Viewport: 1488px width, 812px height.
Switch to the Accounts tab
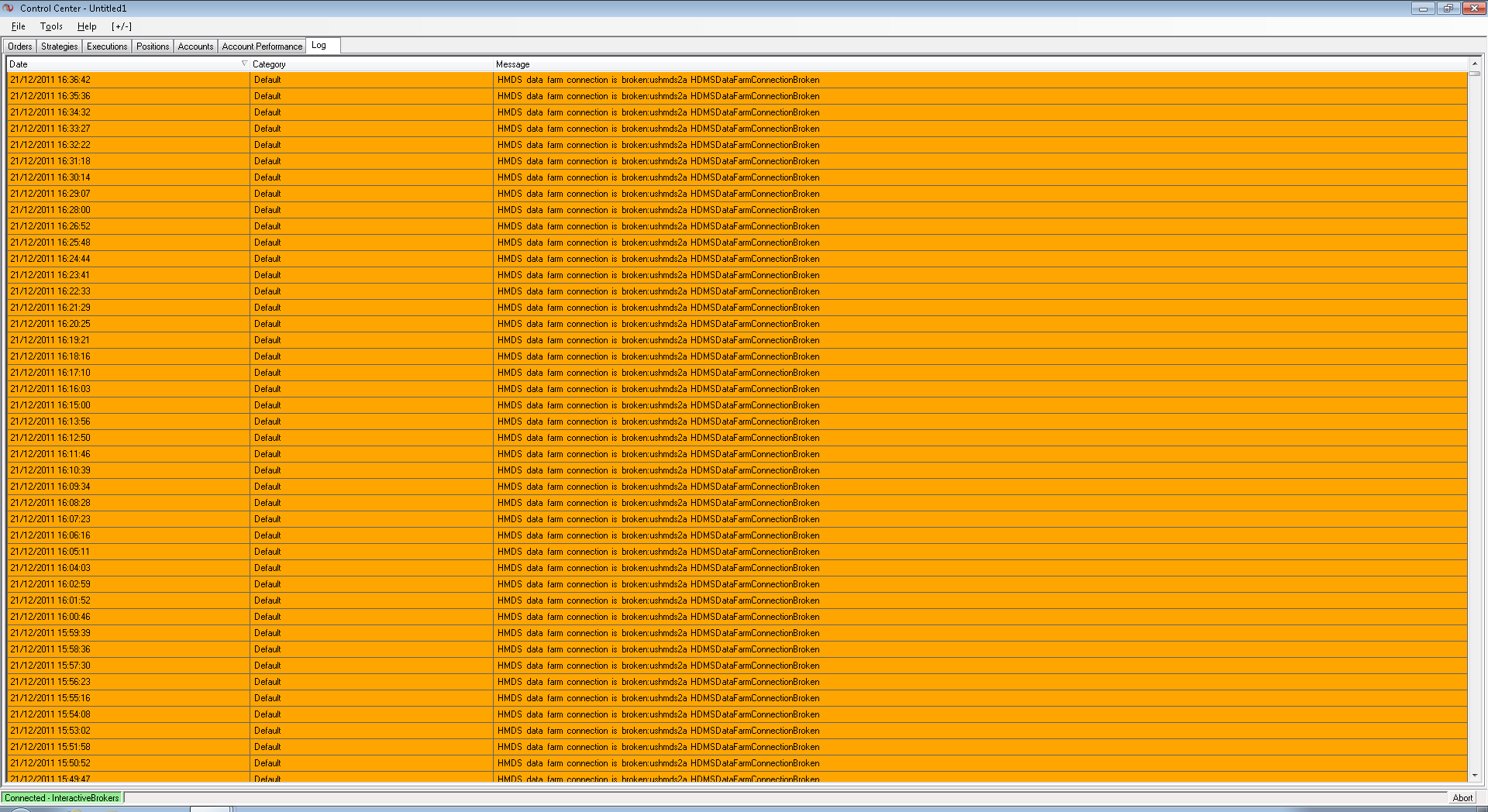click(x=195, y=46)
